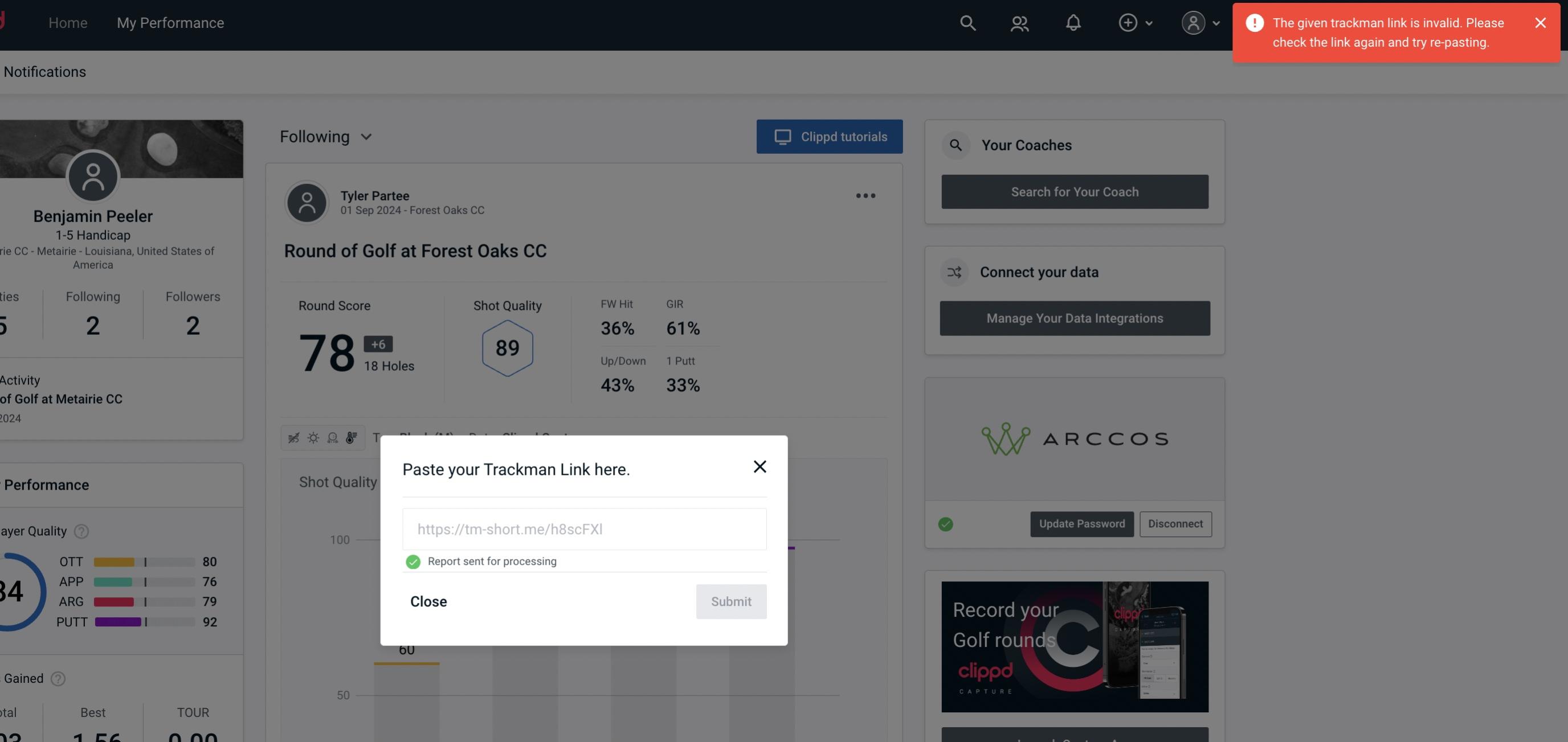Click the data connect/sync icon
Screen dimensions: 1568x742
pos(954,271)
